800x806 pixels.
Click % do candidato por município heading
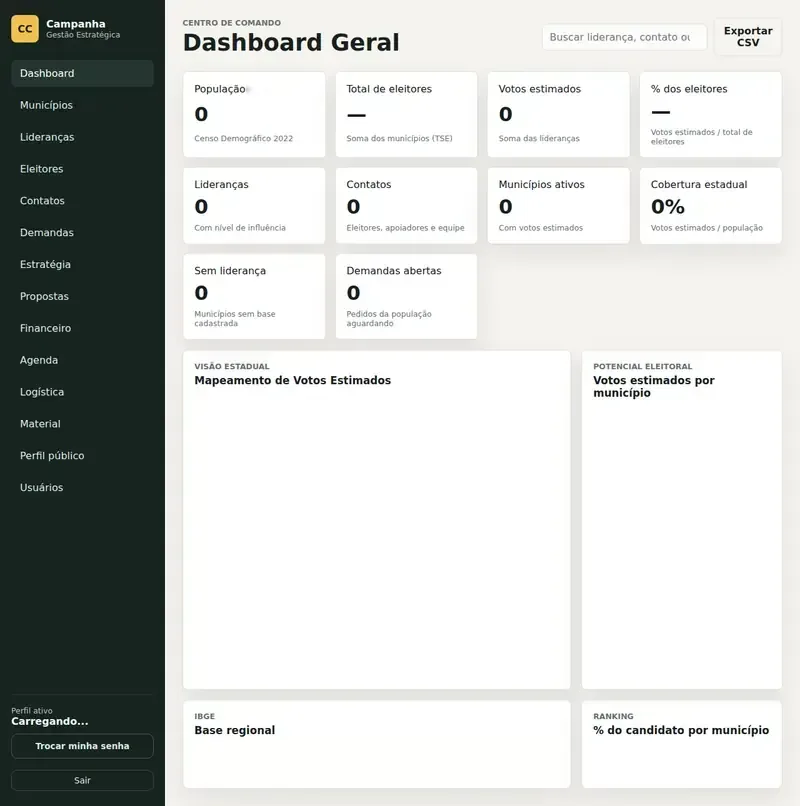681,730
